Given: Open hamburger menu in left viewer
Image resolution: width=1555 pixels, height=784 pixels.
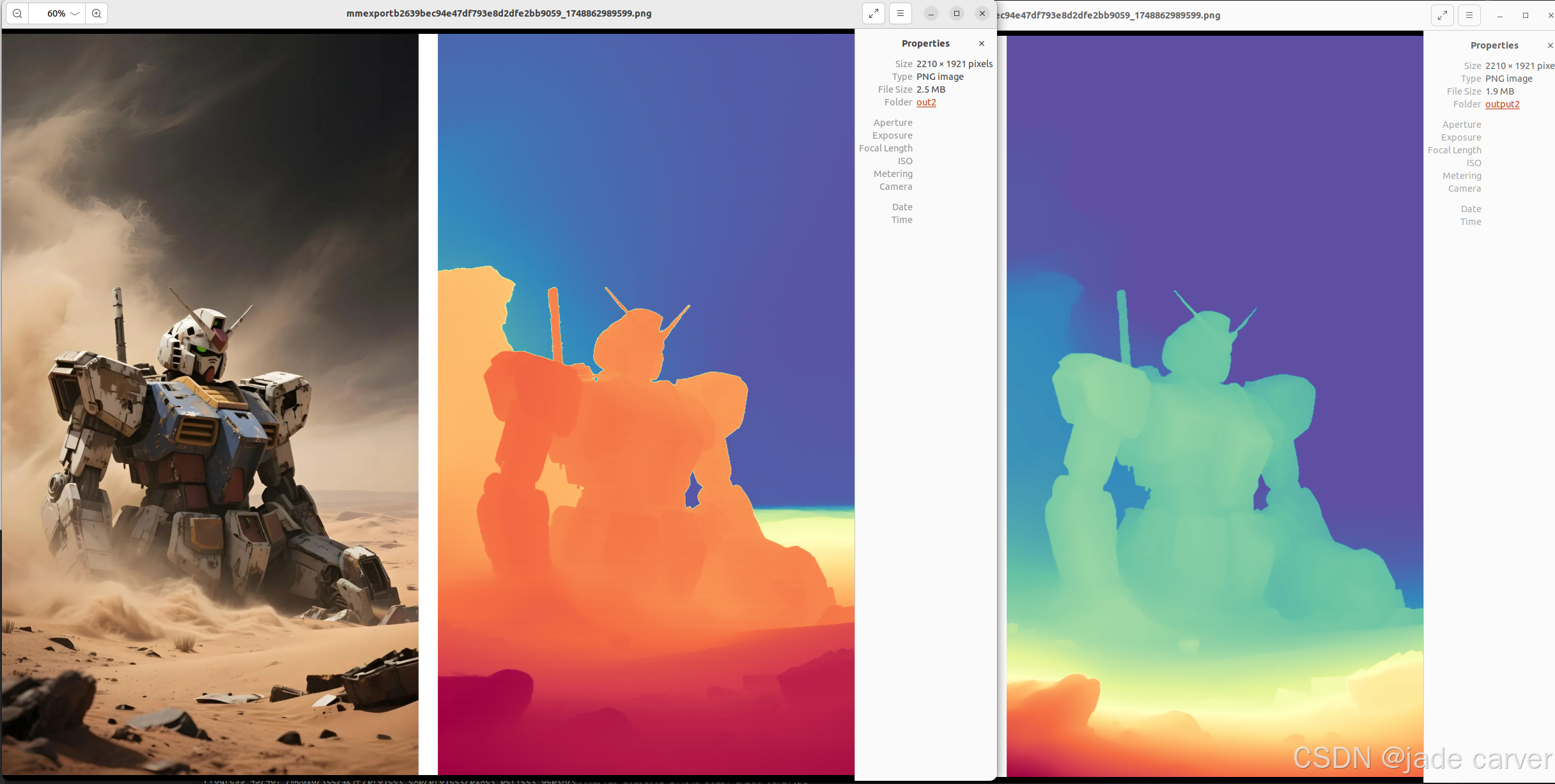Looking at the screenshot, I should point(900,13).
